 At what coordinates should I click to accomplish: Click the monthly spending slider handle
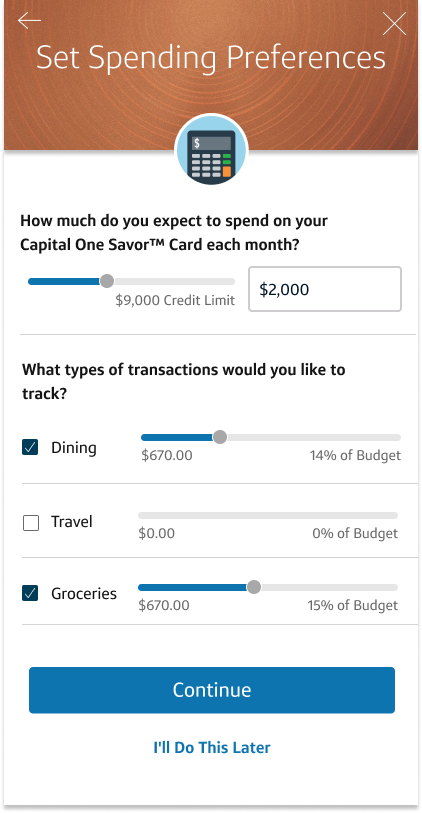107,281
